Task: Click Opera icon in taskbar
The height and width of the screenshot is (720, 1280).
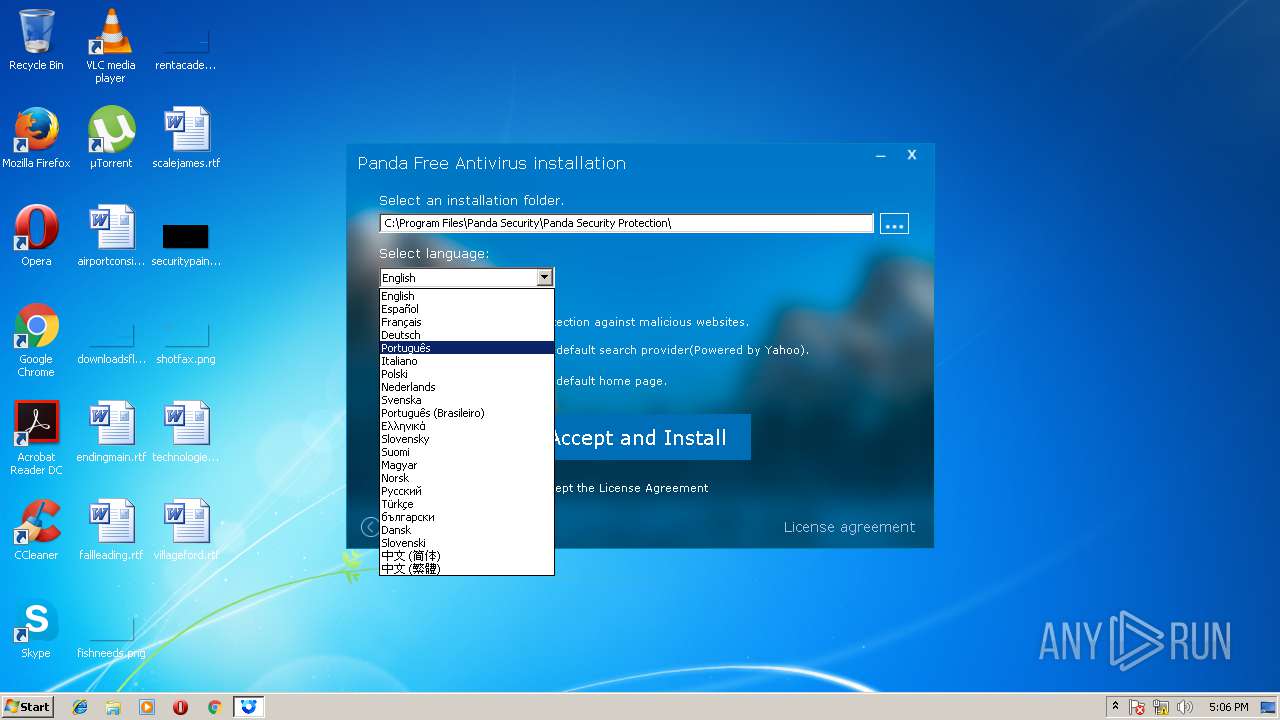Action: [x=181, y=707]
